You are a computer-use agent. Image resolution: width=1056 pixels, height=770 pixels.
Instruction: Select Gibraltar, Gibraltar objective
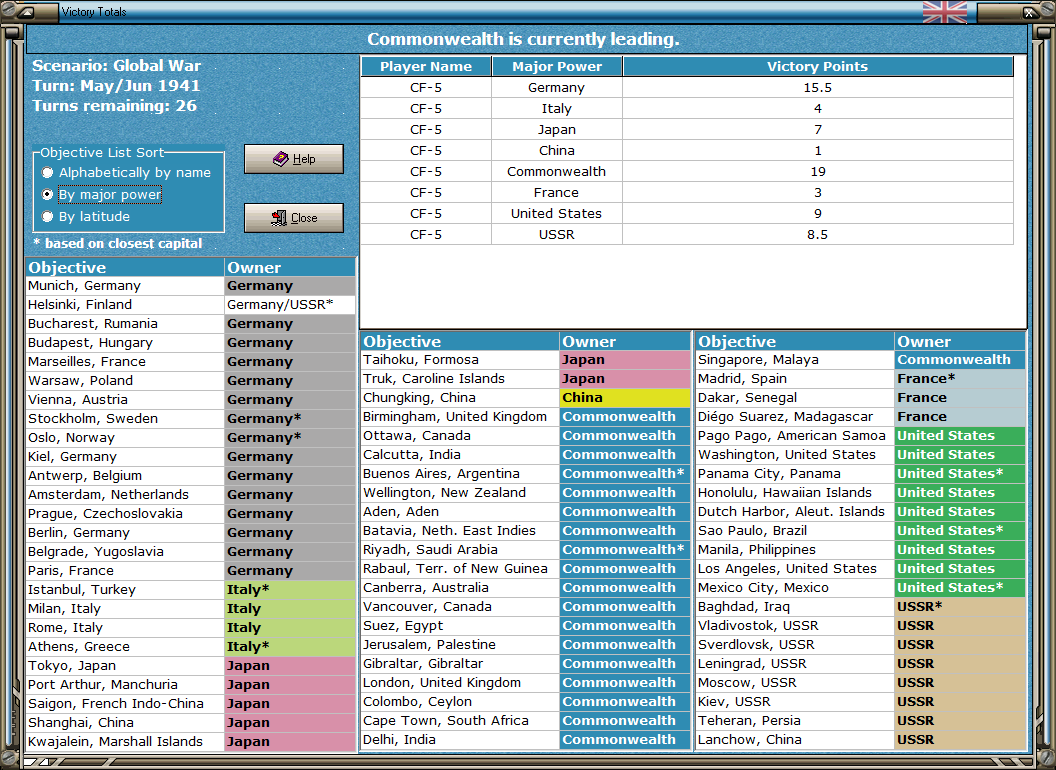[460, 664]
